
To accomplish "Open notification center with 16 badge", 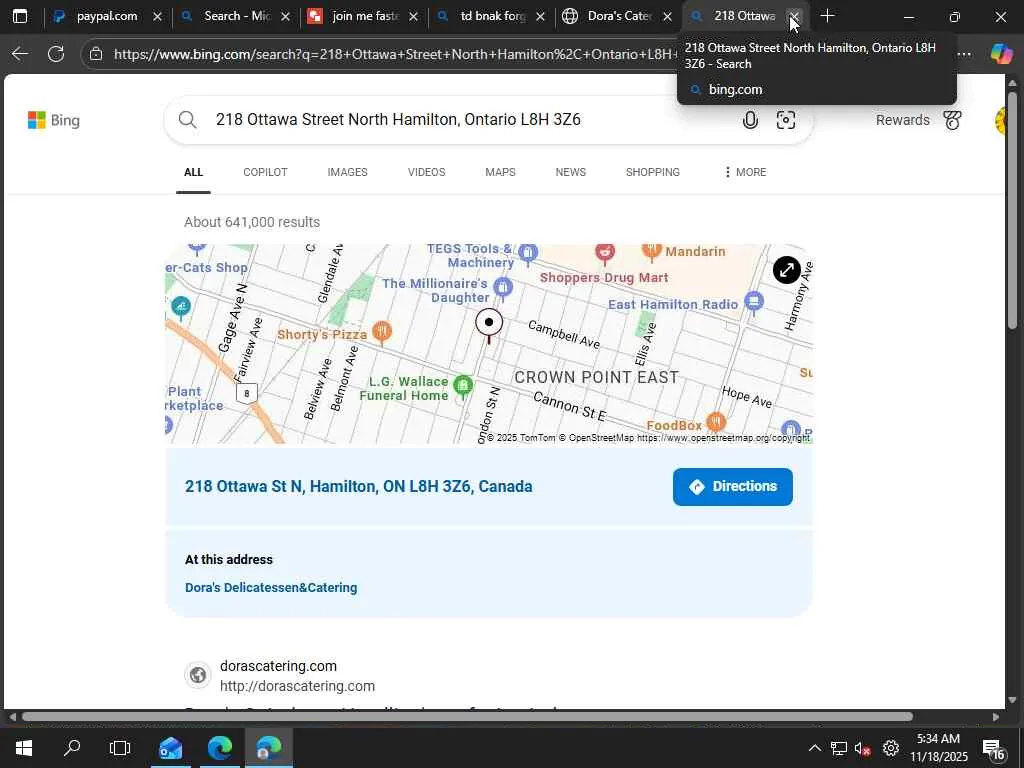I will pos(993,749).
